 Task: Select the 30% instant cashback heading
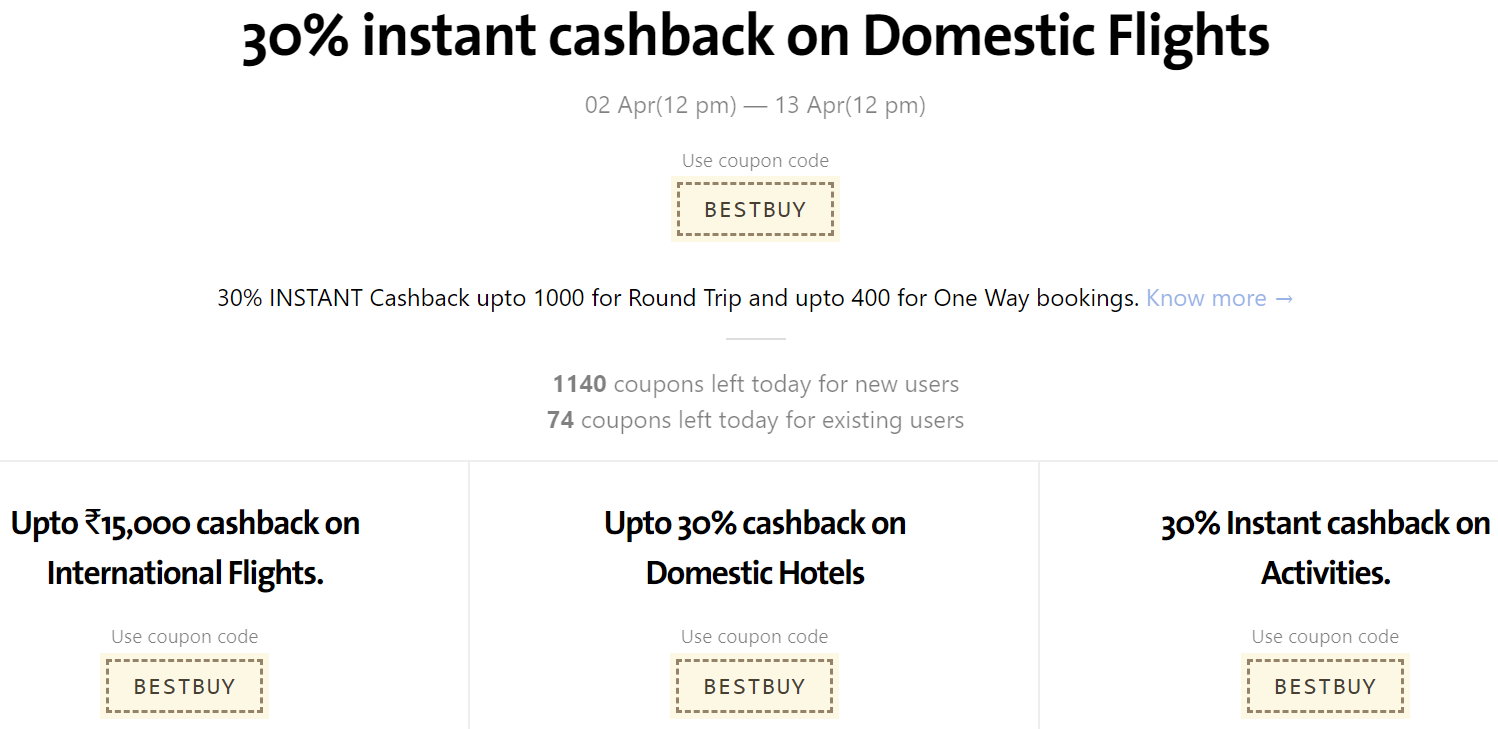pos(755,36)
